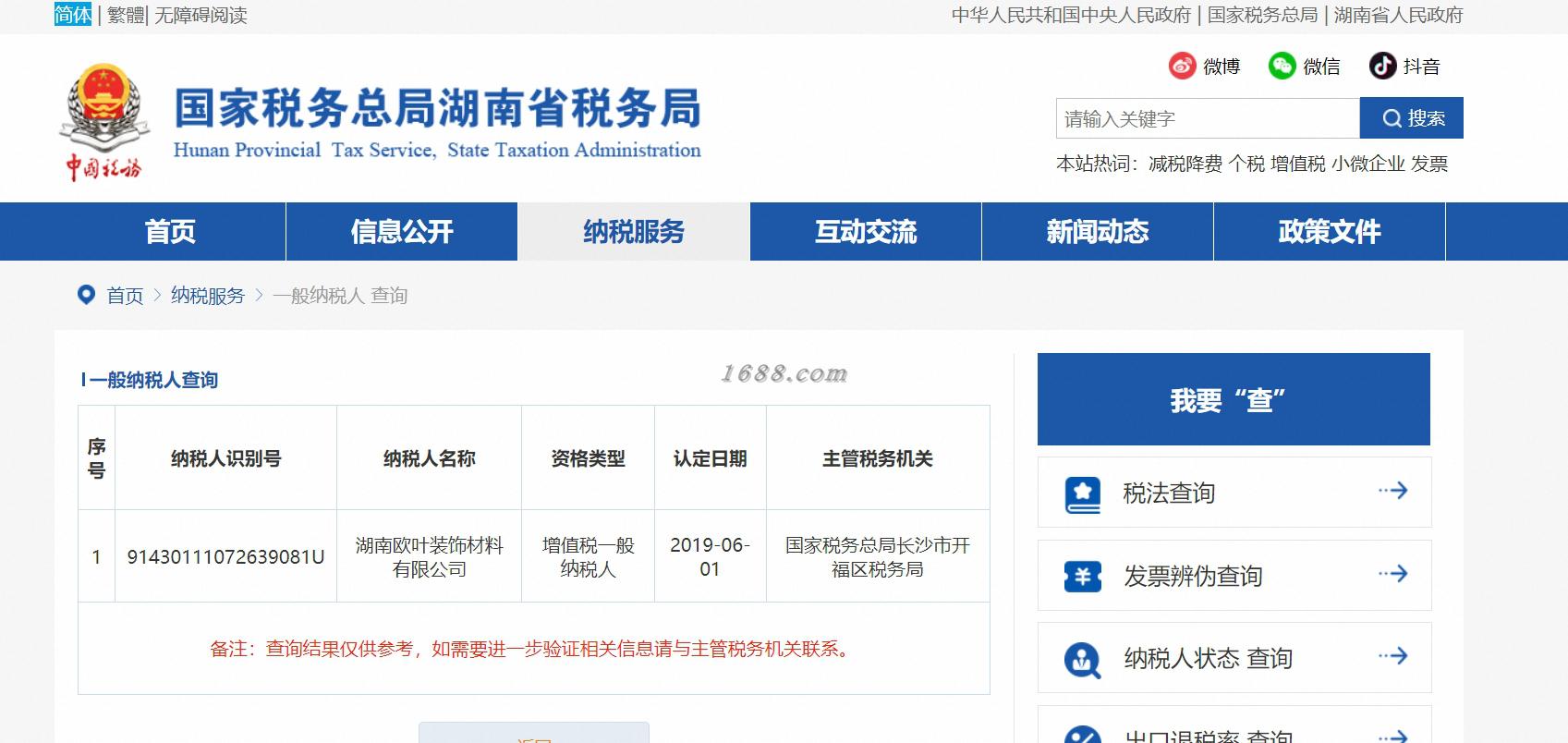
Task: Switch to 简体 language
Action: [x=73, y=15]
